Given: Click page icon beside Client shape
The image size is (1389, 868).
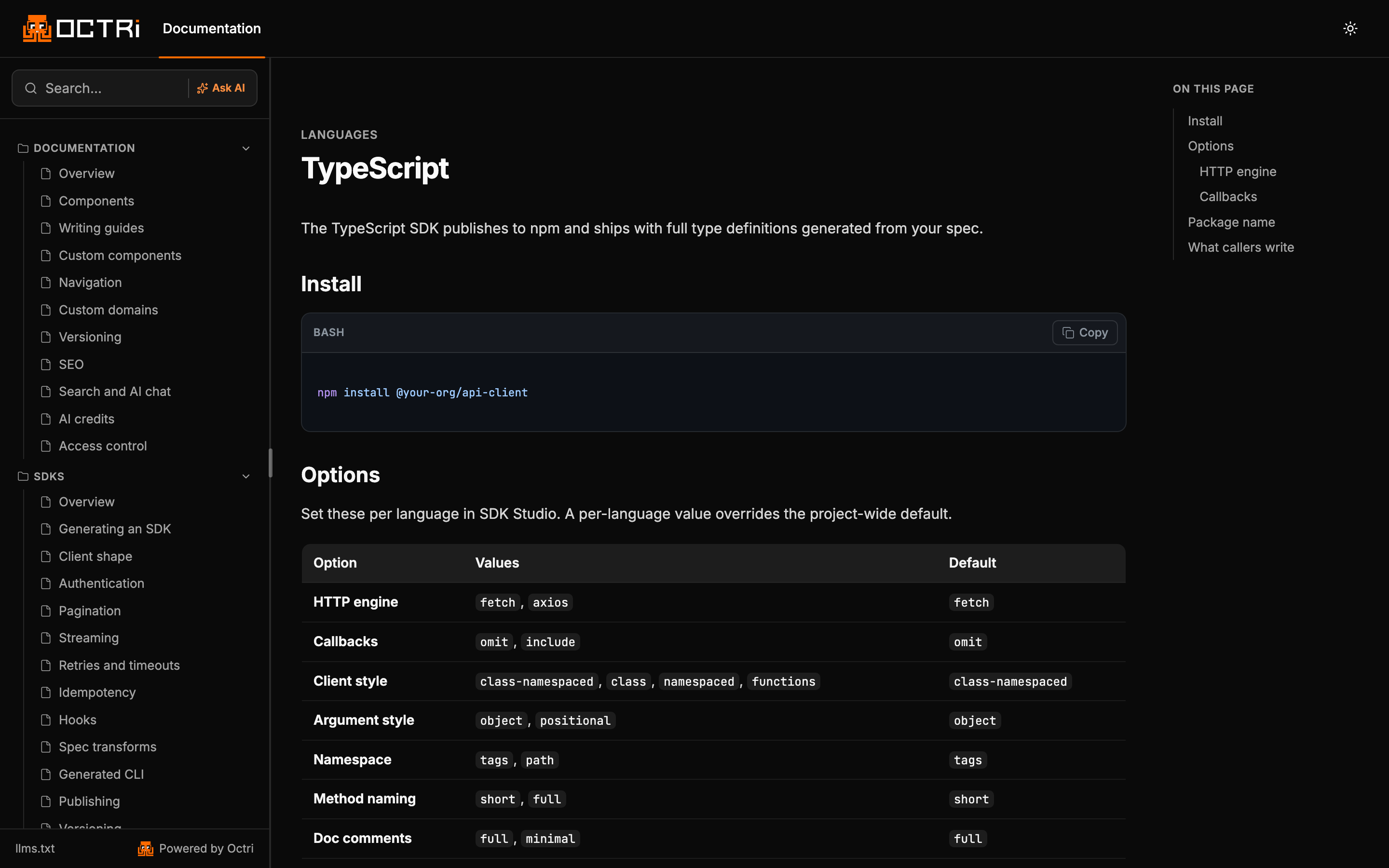Looking at the screenshot, I should 46,556.
